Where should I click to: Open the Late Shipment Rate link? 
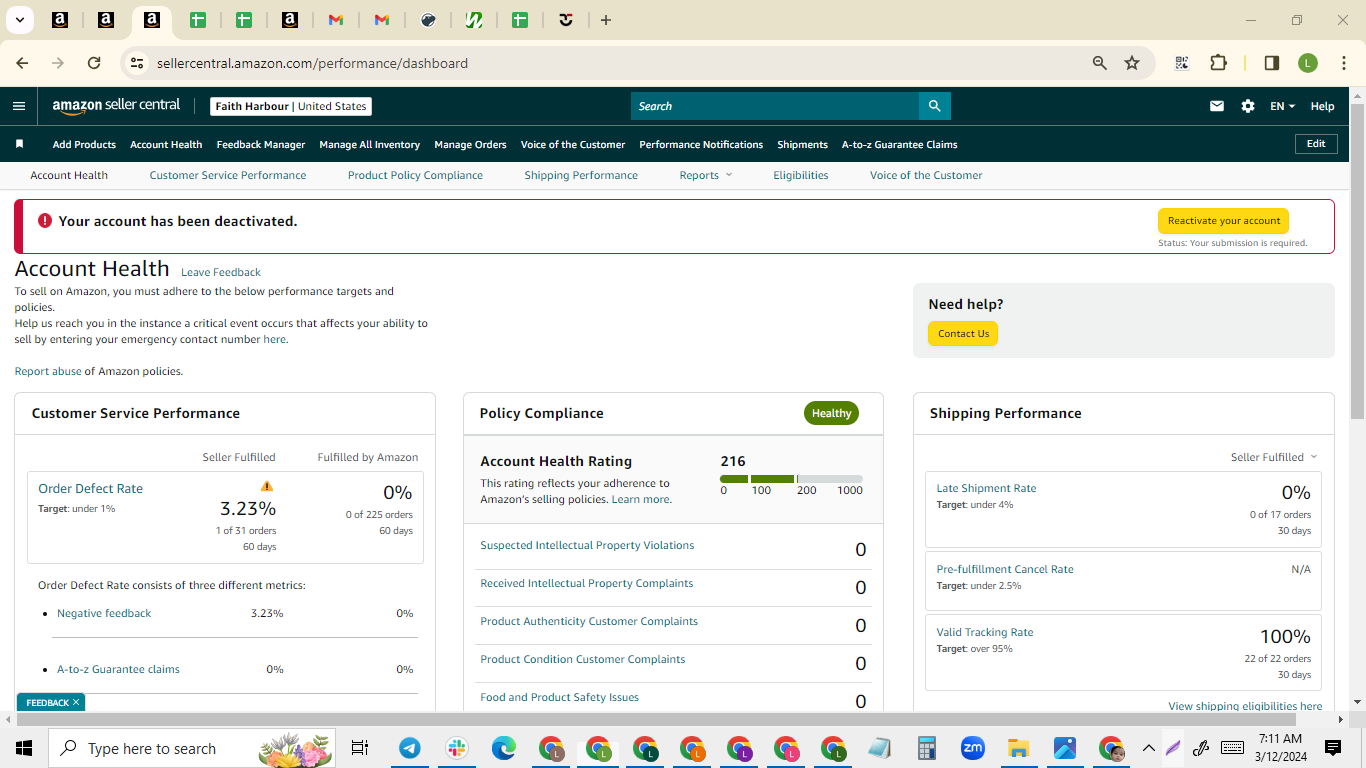pyautogui.click(x=986, y=488)
